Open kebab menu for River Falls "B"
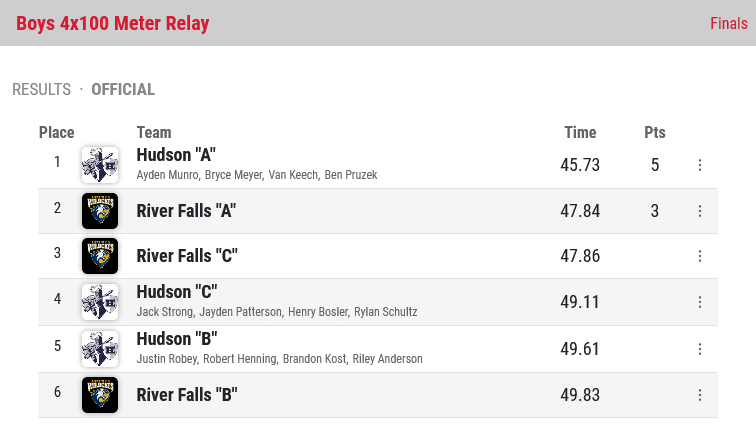Viewport: 756px width, 427px height. [700, 395]
